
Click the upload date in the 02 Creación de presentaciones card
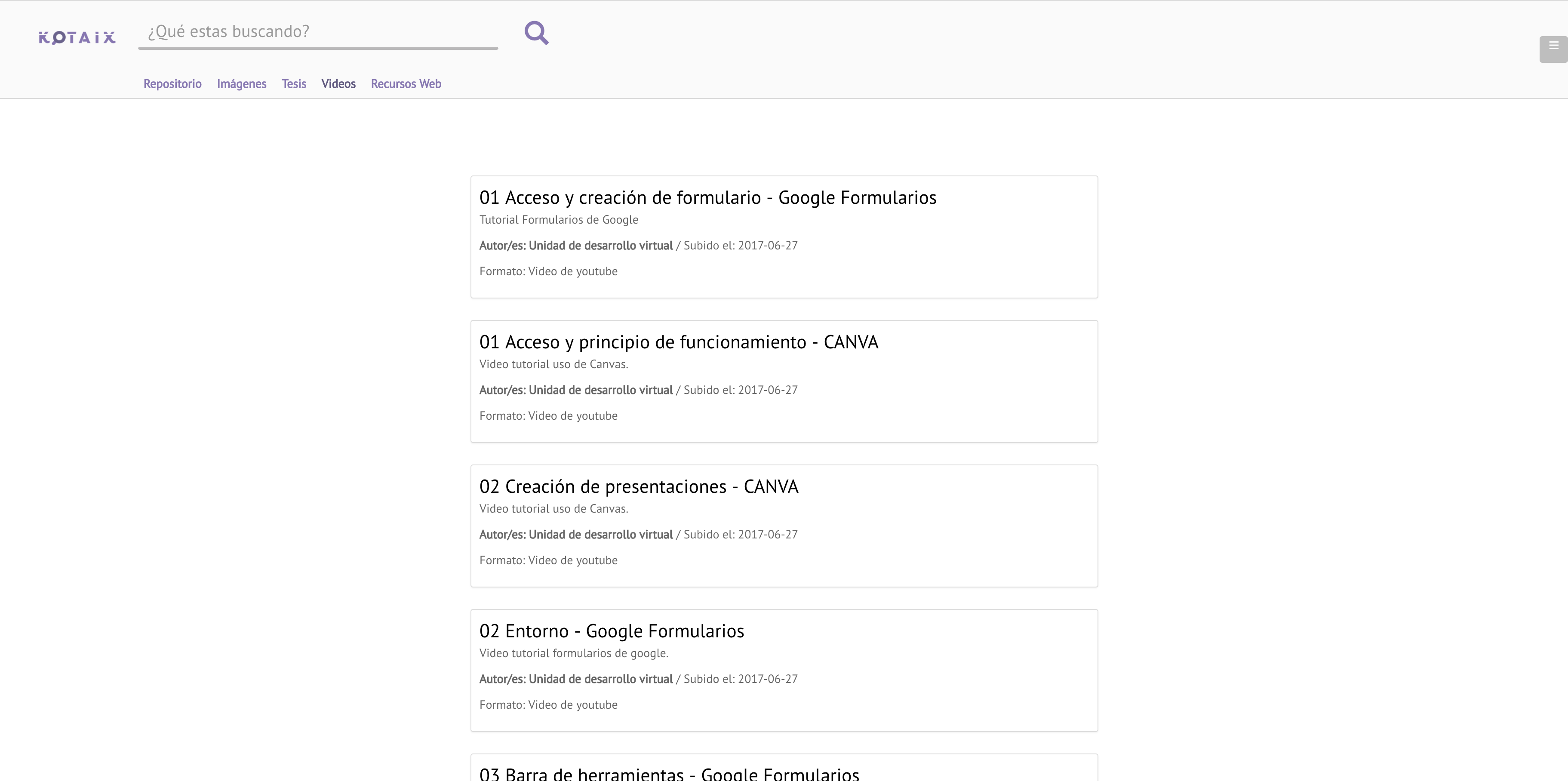740,535
